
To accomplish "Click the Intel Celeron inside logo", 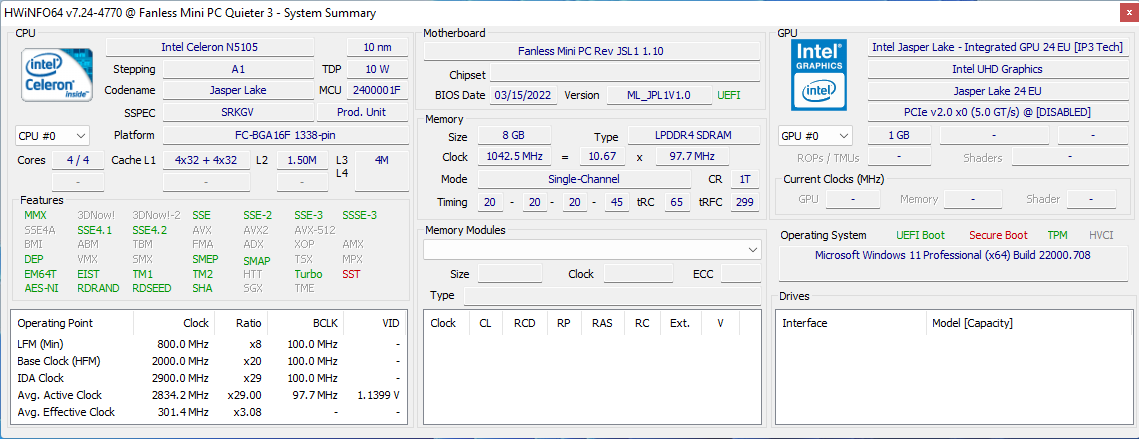I will (x=57, y=74).
